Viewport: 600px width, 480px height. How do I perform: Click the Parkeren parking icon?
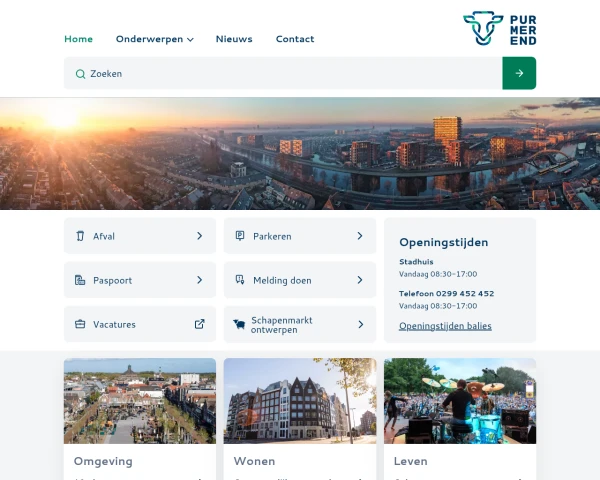(x=240, y=236)
